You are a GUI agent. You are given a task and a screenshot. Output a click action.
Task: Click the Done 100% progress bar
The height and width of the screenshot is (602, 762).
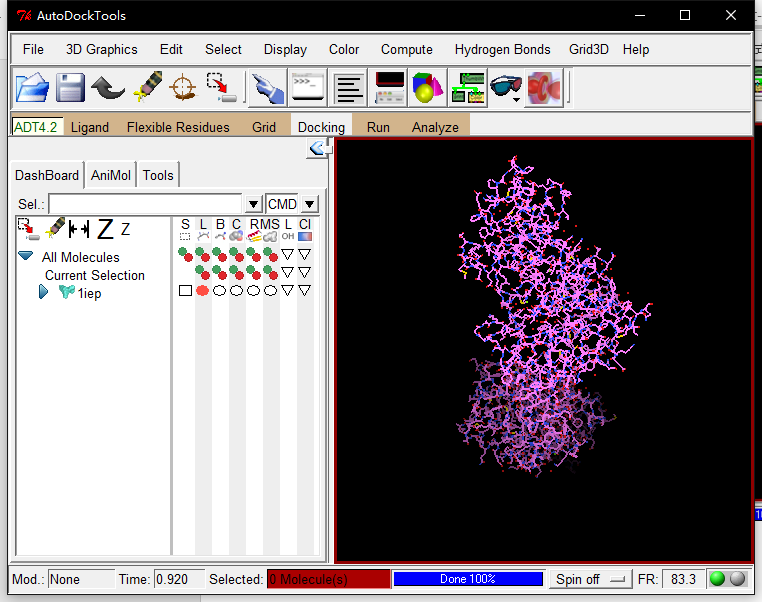[468, 579]
